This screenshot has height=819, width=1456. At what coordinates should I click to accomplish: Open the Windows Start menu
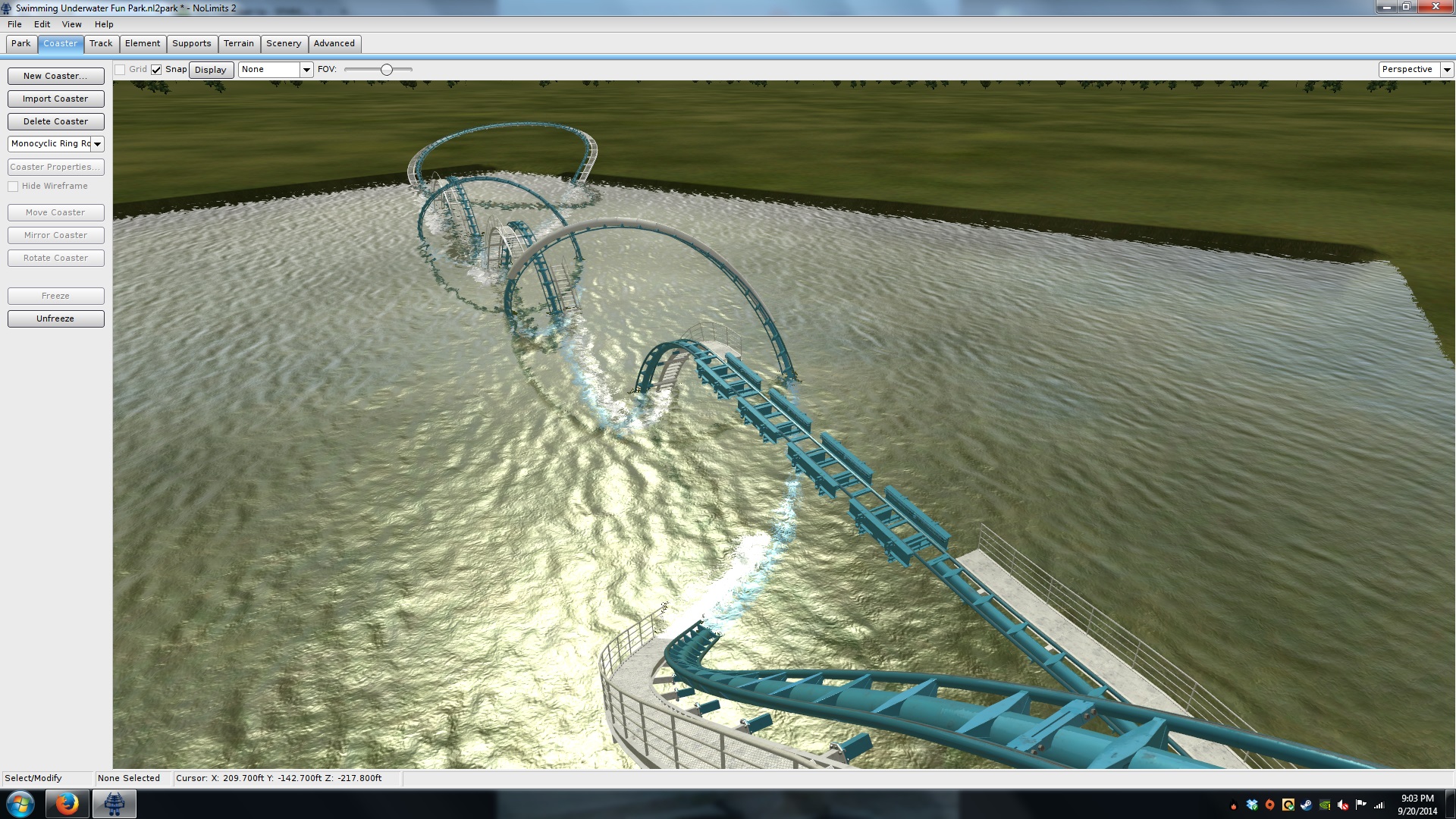20,804
